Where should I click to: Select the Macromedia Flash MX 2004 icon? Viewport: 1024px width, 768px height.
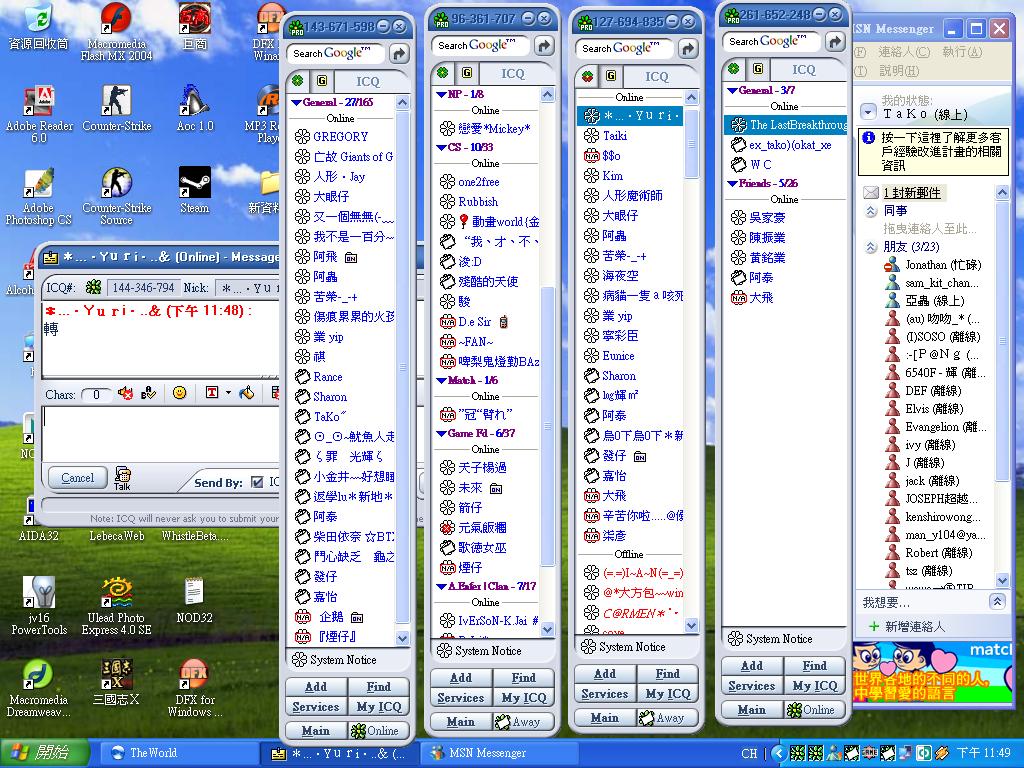tap(116, 32)
